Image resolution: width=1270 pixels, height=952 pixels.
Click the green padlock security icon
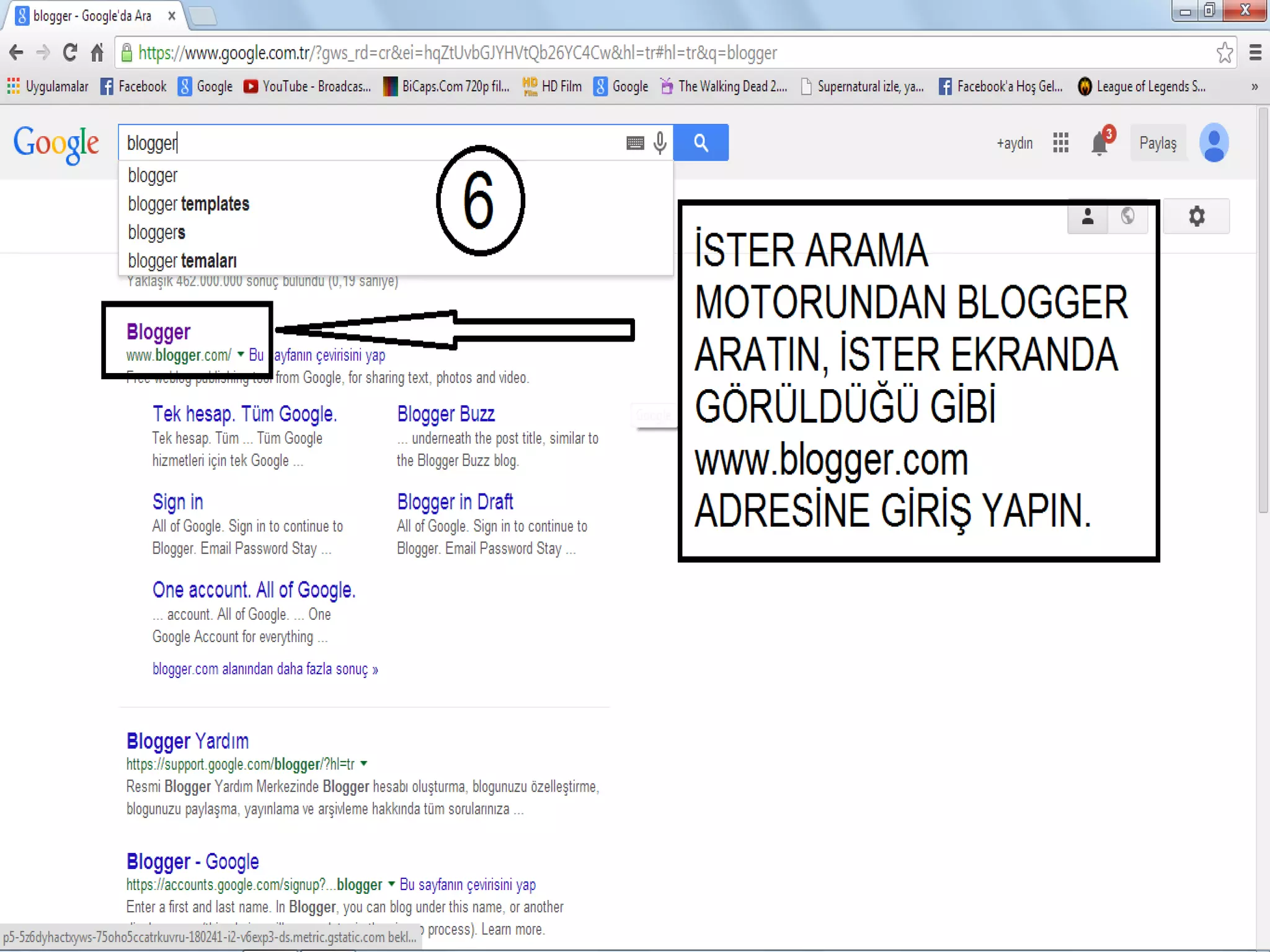click(127, 53)
